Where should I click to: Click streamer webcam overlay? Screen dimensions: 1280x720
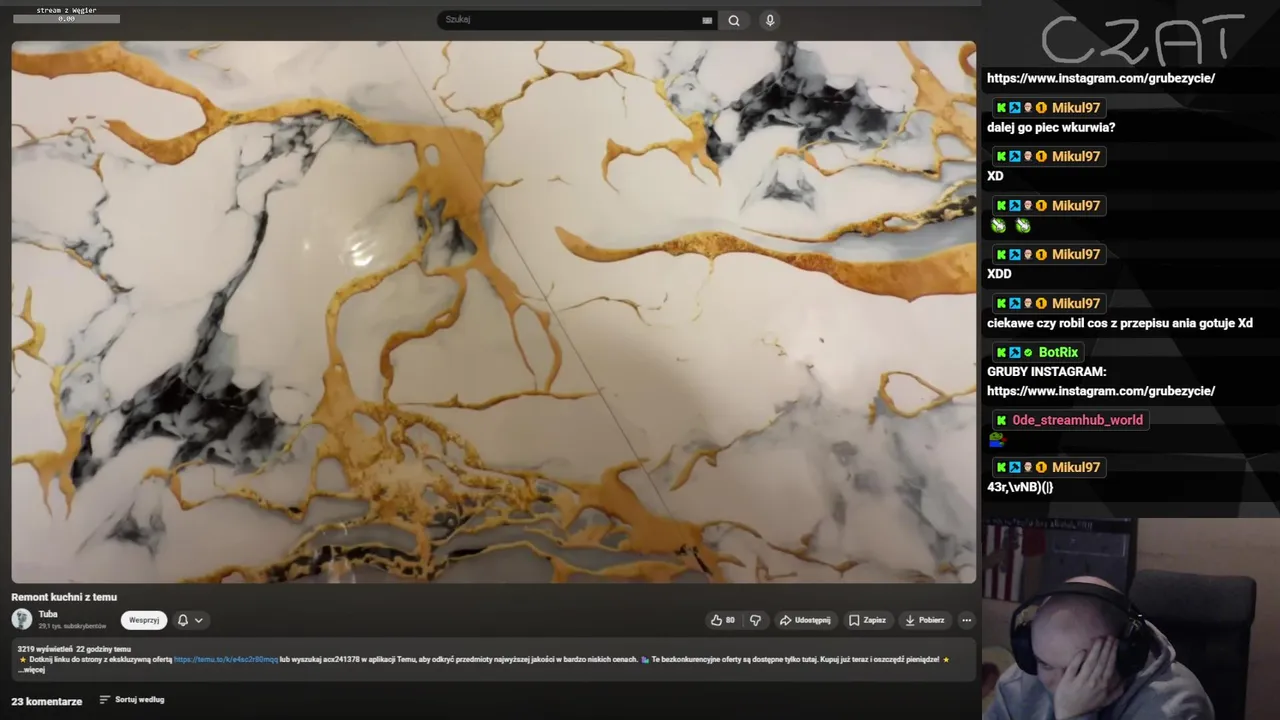(1131, 619)
